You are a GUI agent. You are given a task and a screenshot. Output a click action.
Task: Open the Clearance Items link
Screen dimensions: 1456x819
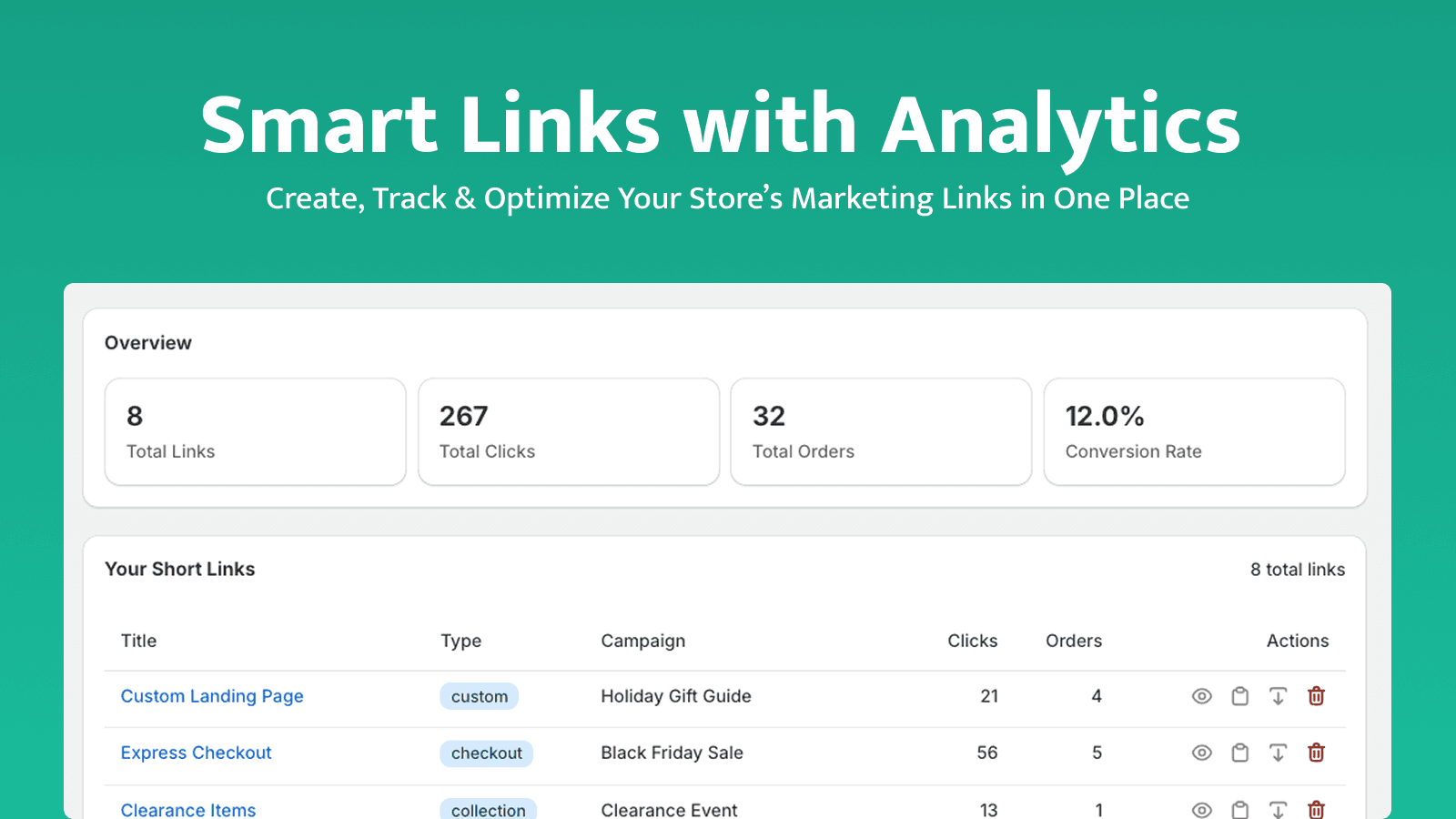coord(188,809)
